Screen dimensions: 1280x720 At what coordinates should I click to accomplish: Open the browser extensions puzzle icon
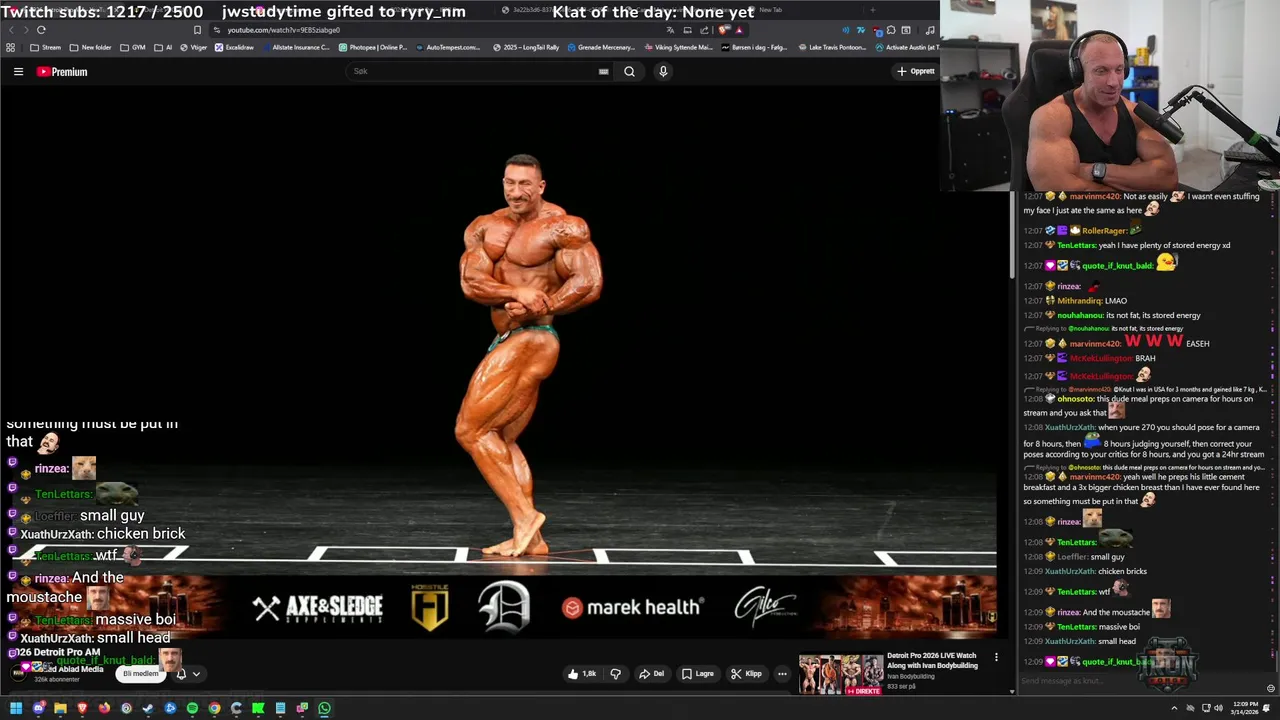pos(891,30)
